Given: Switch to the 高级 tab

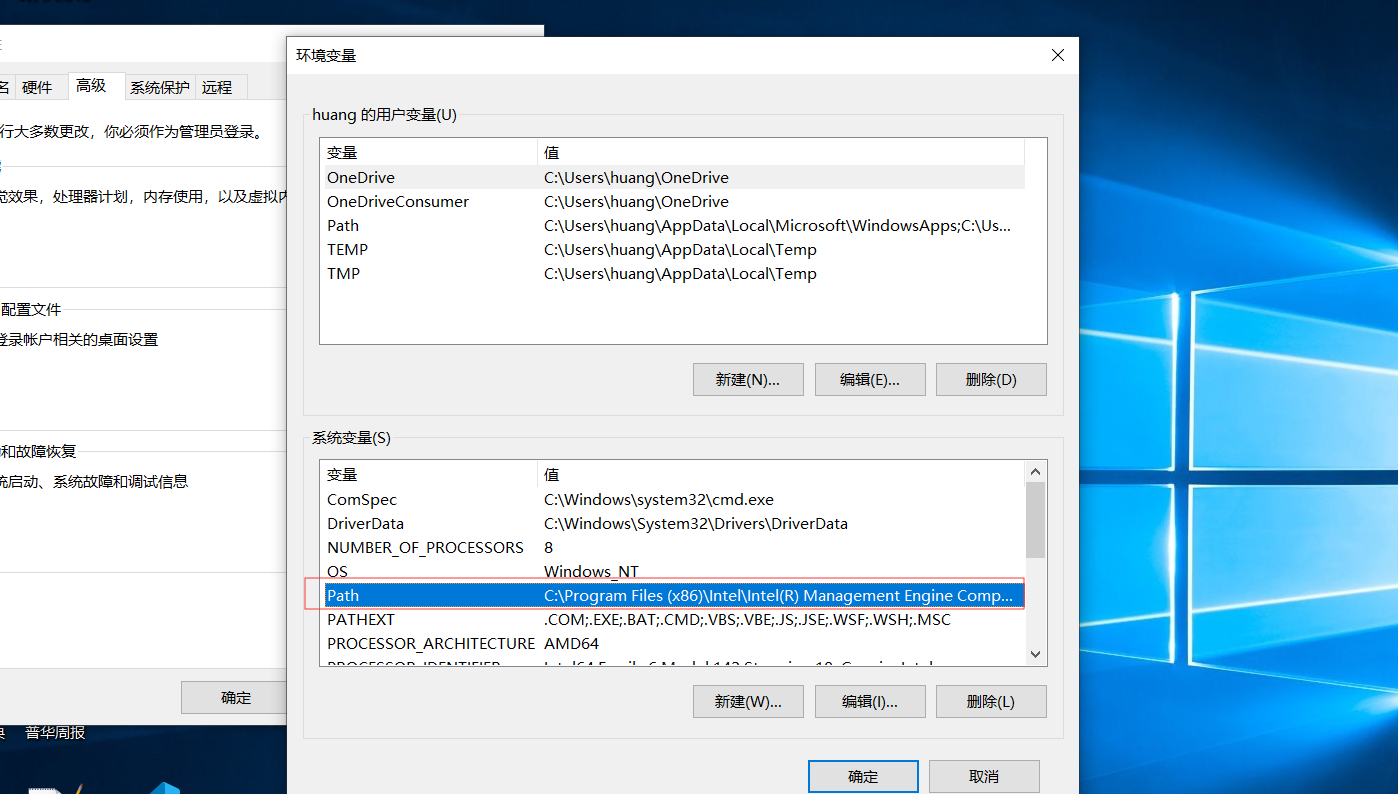Looking at the screenshot, I should click(x=92, y=86).
